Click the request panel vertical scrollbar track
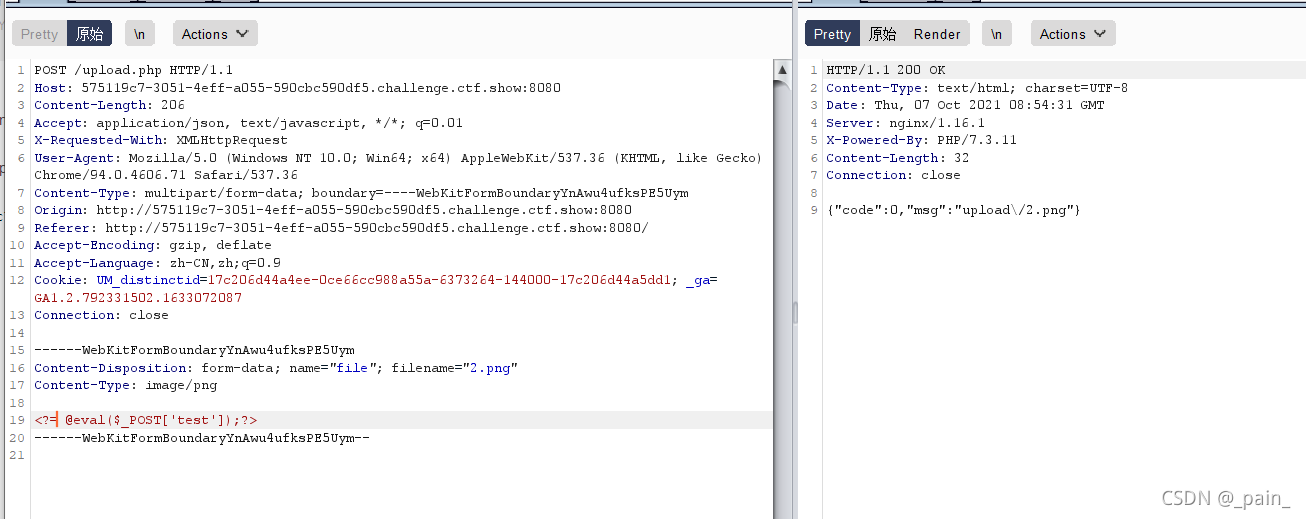The width and height of the screenshot is (1306, 519). [783, 300]
